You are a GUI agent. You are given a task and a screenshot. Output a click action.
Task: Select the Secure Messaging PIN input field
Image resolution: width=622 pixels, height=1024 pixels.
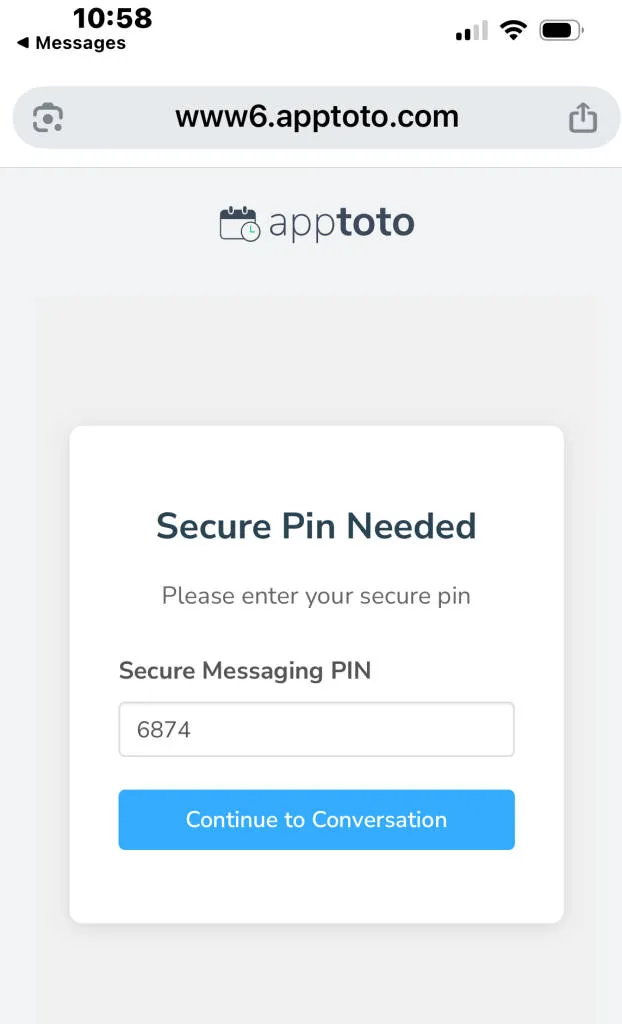(x=316, y=729)
